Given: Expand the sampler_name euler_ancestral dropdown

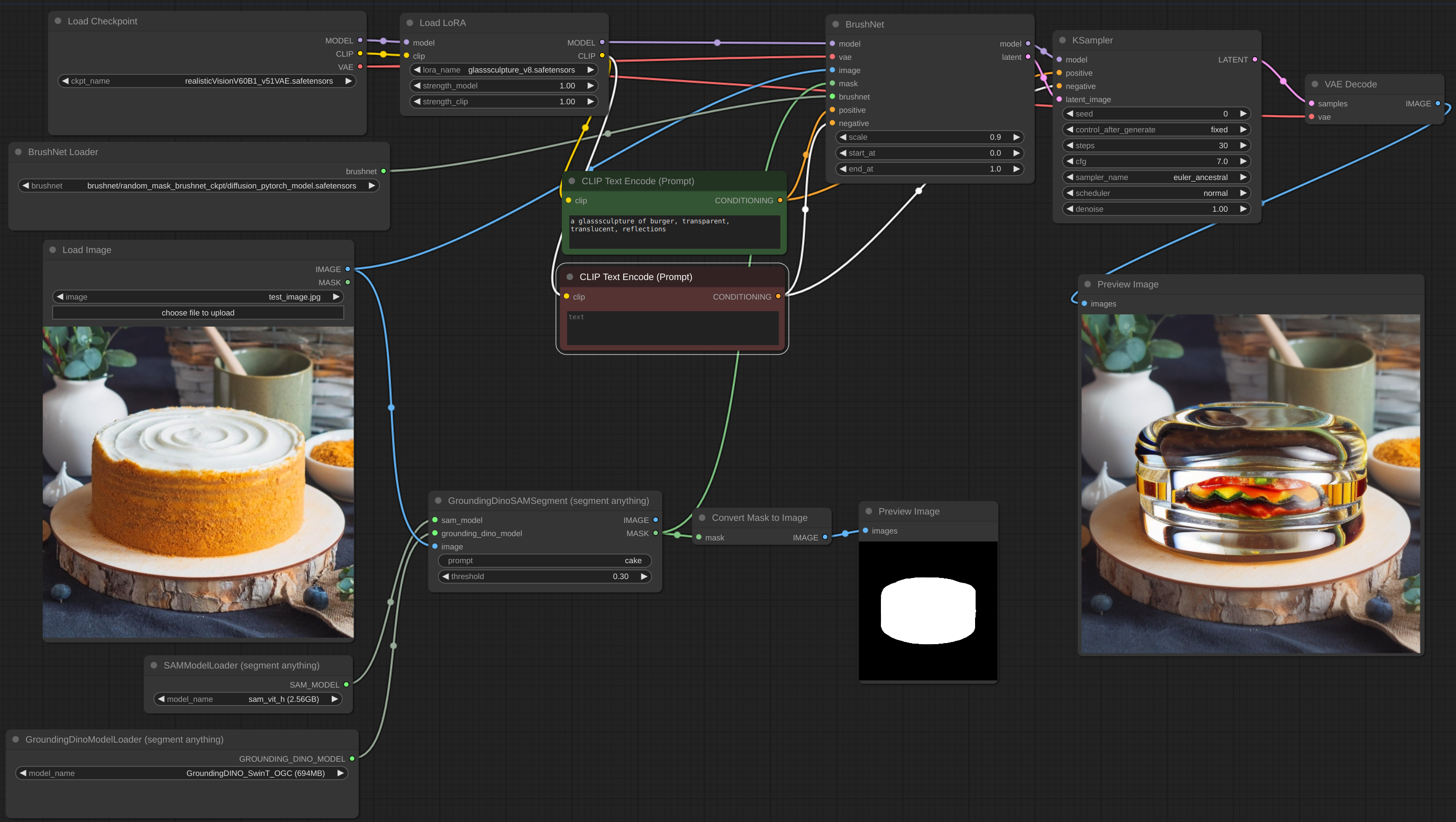Looking at the screenshot, I should tap(1156, 177).
